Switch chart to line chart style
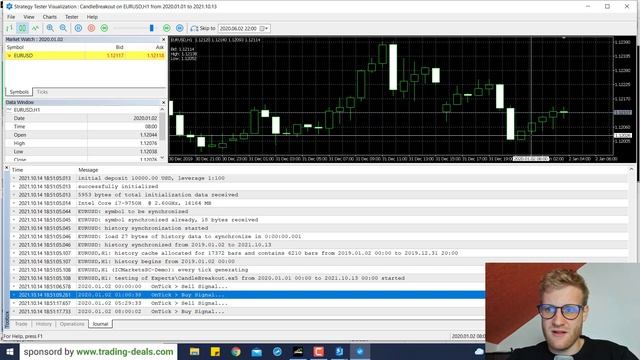 click(x=36, y=28)
